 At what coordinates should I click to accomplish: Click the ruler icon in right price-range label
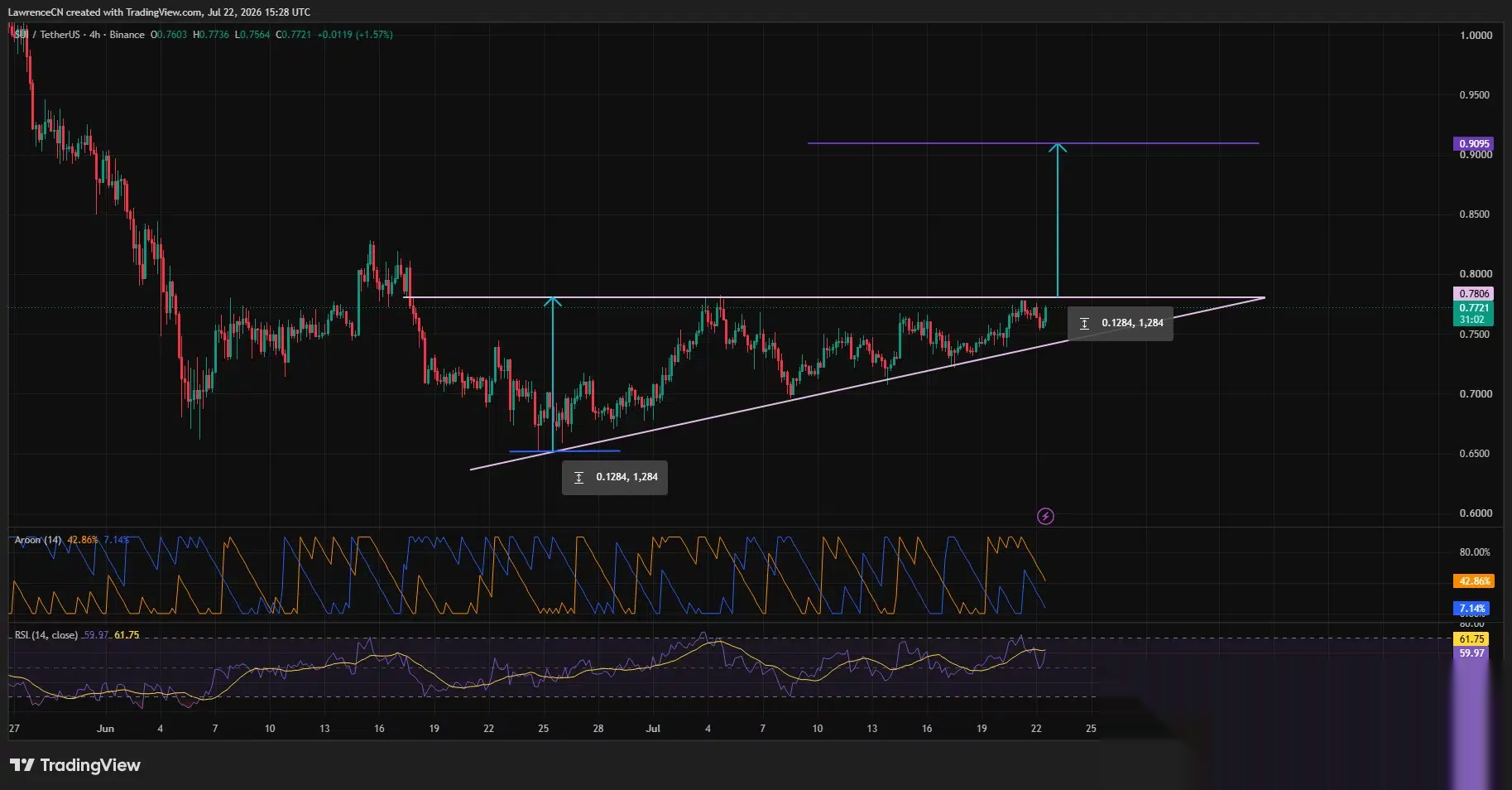1084,324
